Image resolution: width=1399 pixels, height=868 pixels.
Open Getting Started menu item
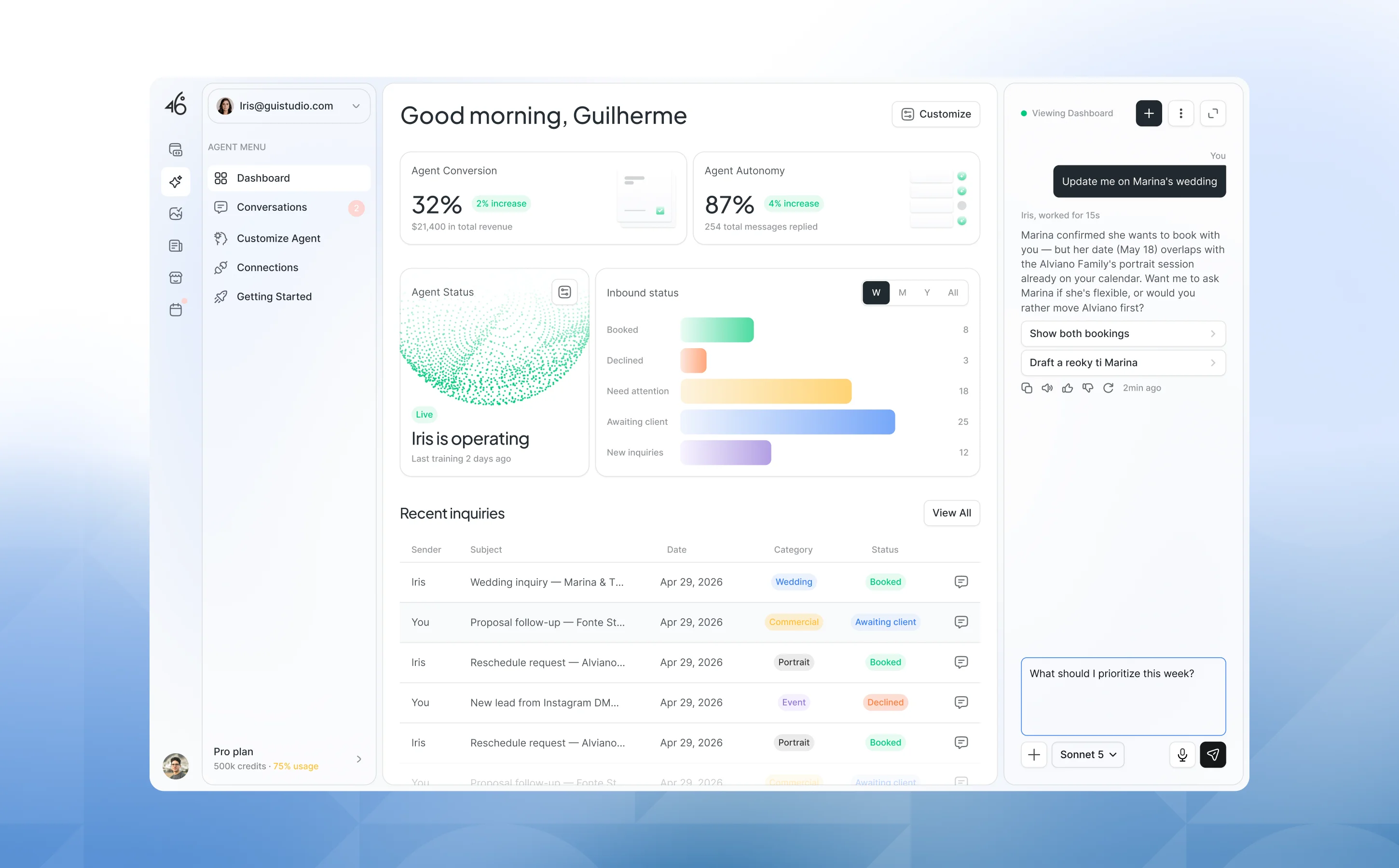click(x=289, y=297)
